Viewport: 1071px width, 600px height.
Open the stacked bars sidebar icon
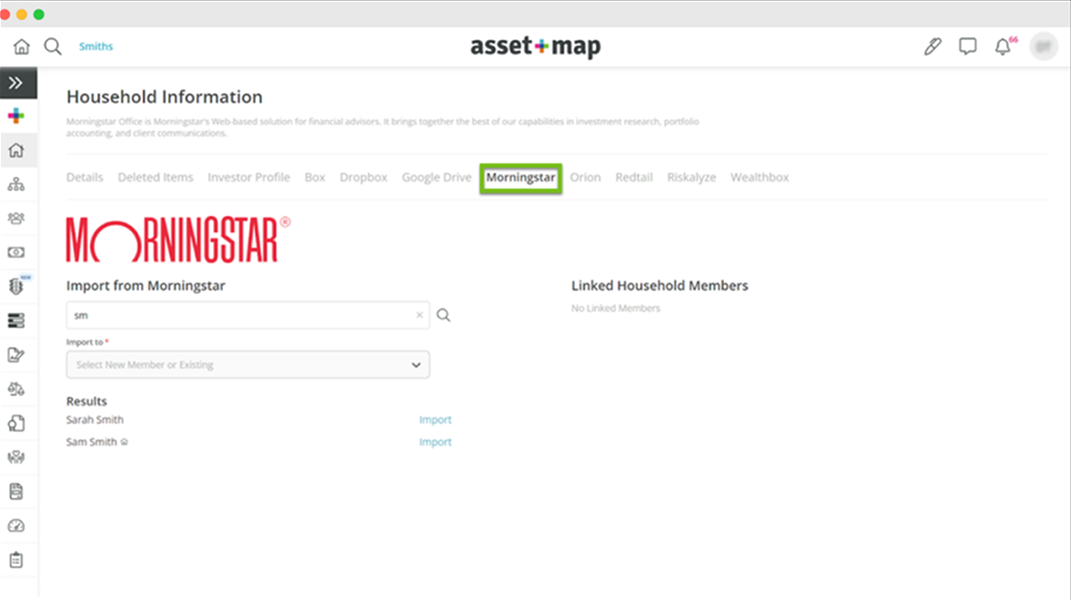coord(16,321)
